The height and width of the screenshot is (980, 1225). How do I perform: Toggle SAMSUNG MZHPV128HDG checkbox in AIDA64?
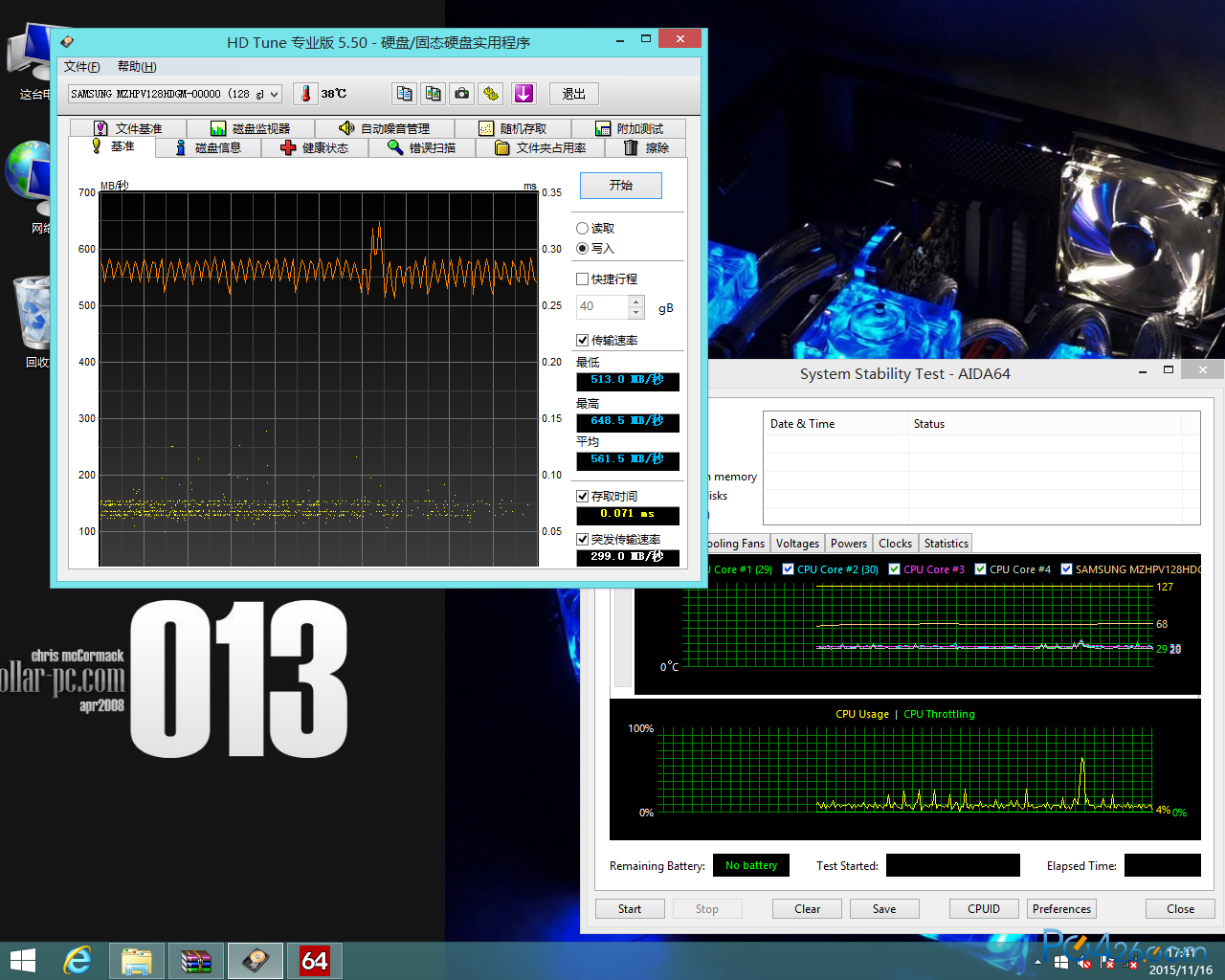(x=1066, y=569)
